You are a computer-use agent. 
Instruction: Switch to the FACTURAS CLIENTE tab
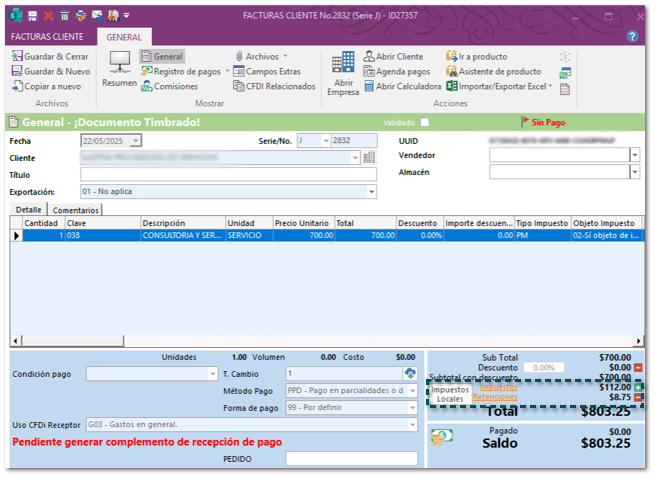pos(48,36)
